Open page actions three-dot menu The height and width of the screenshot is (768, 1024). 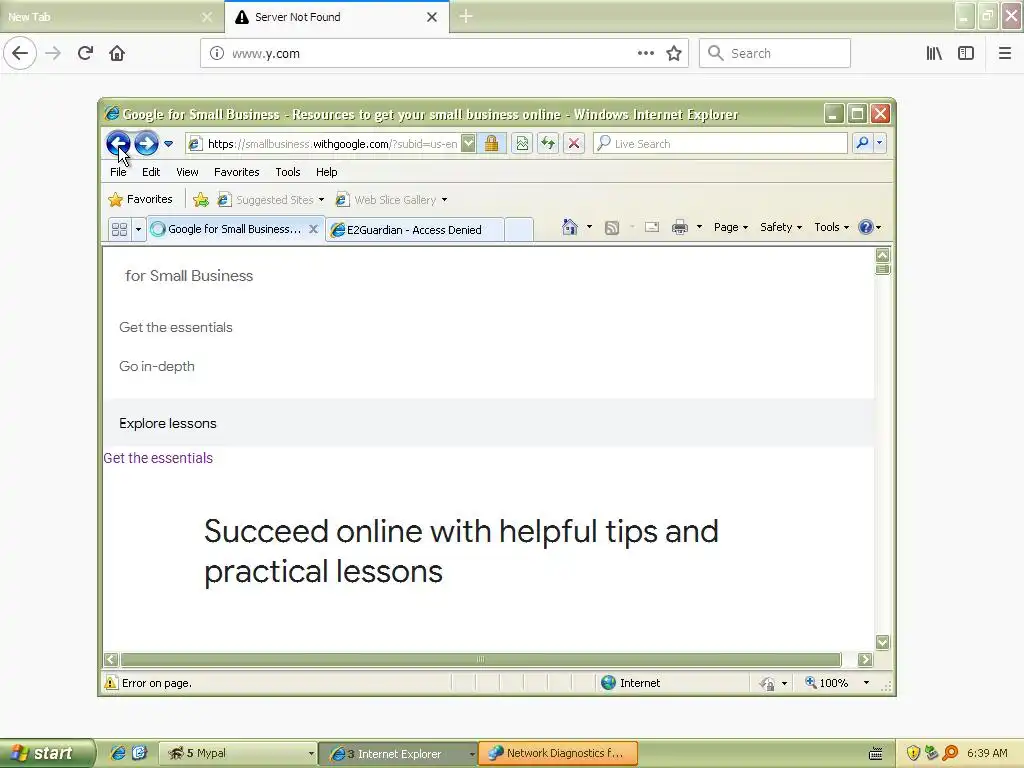coord(645,53)
